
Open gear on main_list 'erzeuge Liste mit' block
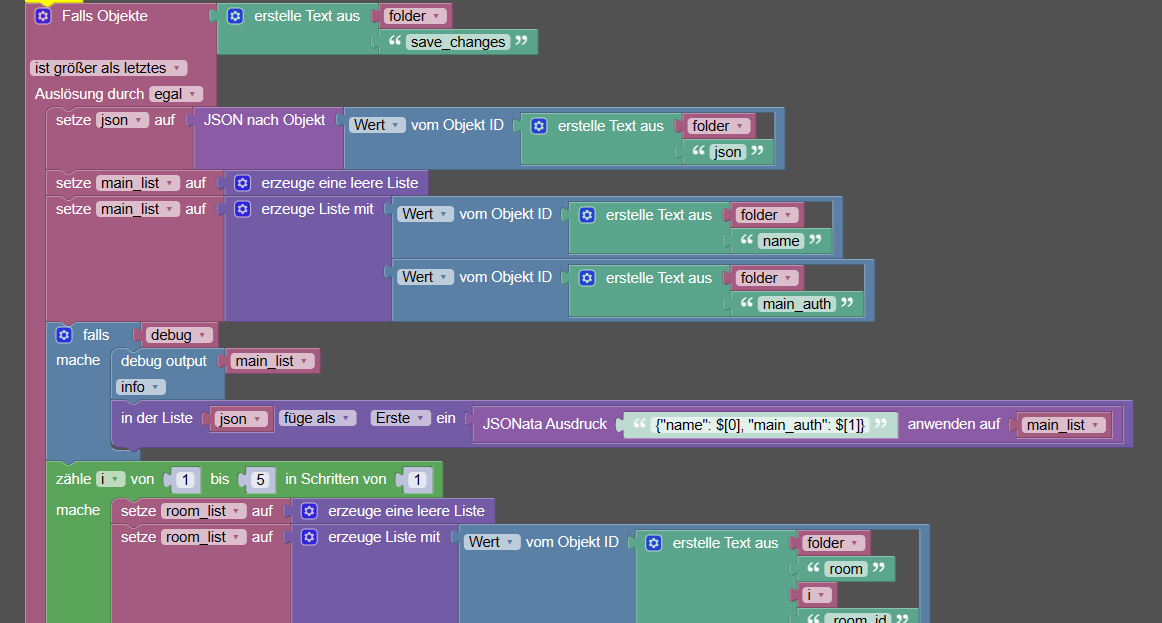coord(242,209)
